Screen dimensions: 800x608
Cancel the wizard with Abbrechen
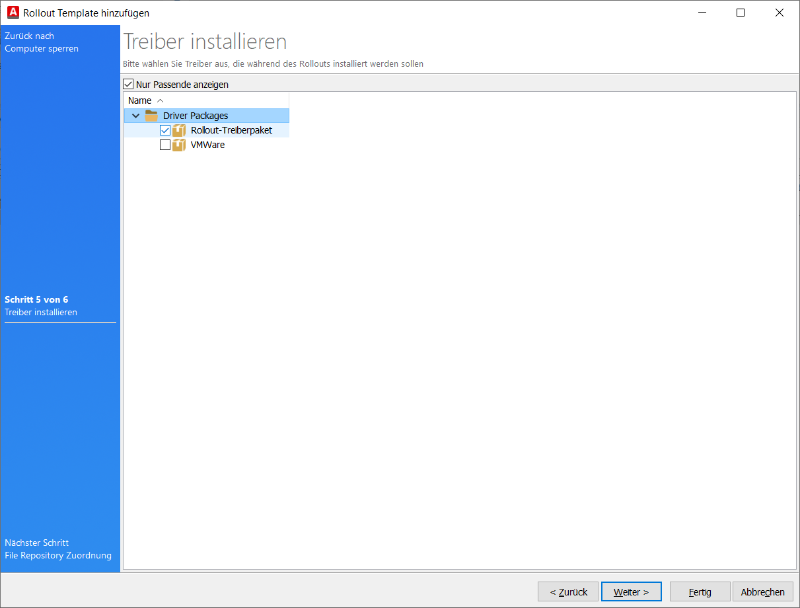coord(763,592)
